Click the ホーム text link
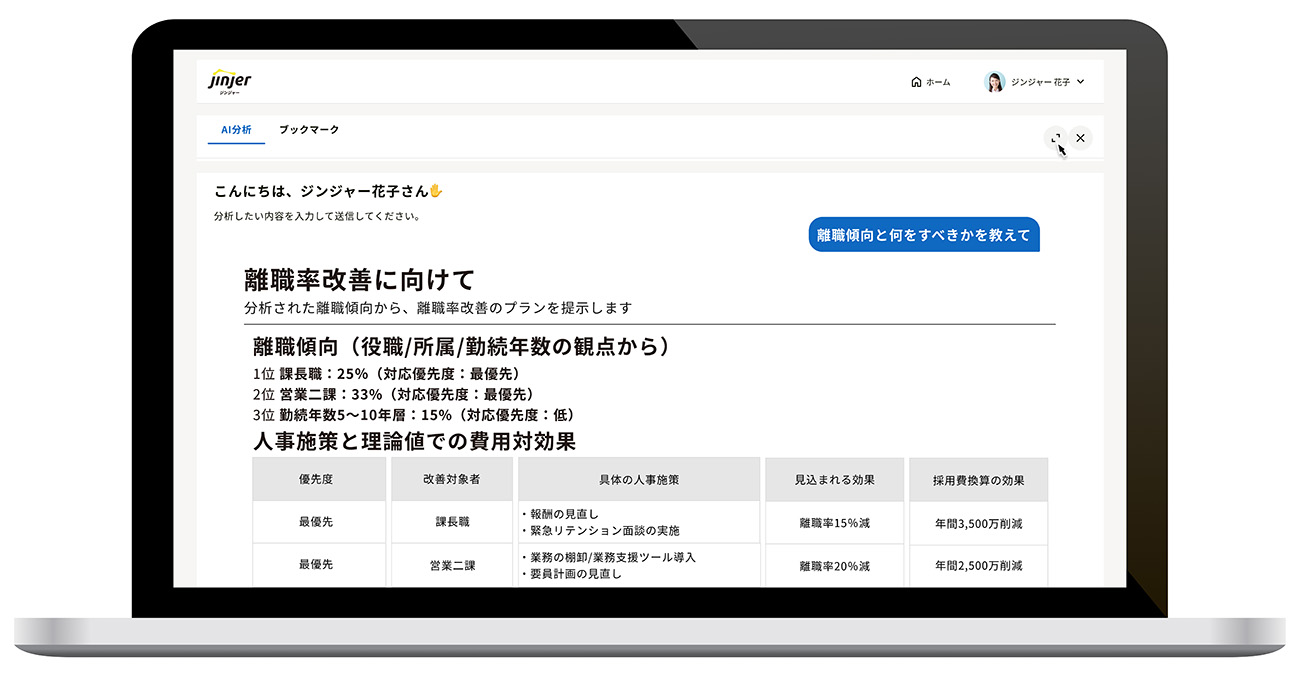The image size is (1300, 681). pyautogui.click(x=938, y=82)
